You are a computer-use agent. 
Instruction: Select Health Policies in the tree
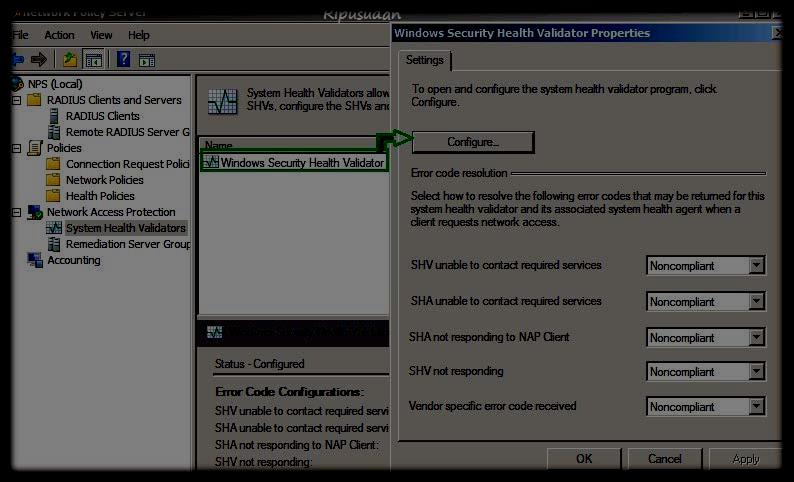point(100,196)
